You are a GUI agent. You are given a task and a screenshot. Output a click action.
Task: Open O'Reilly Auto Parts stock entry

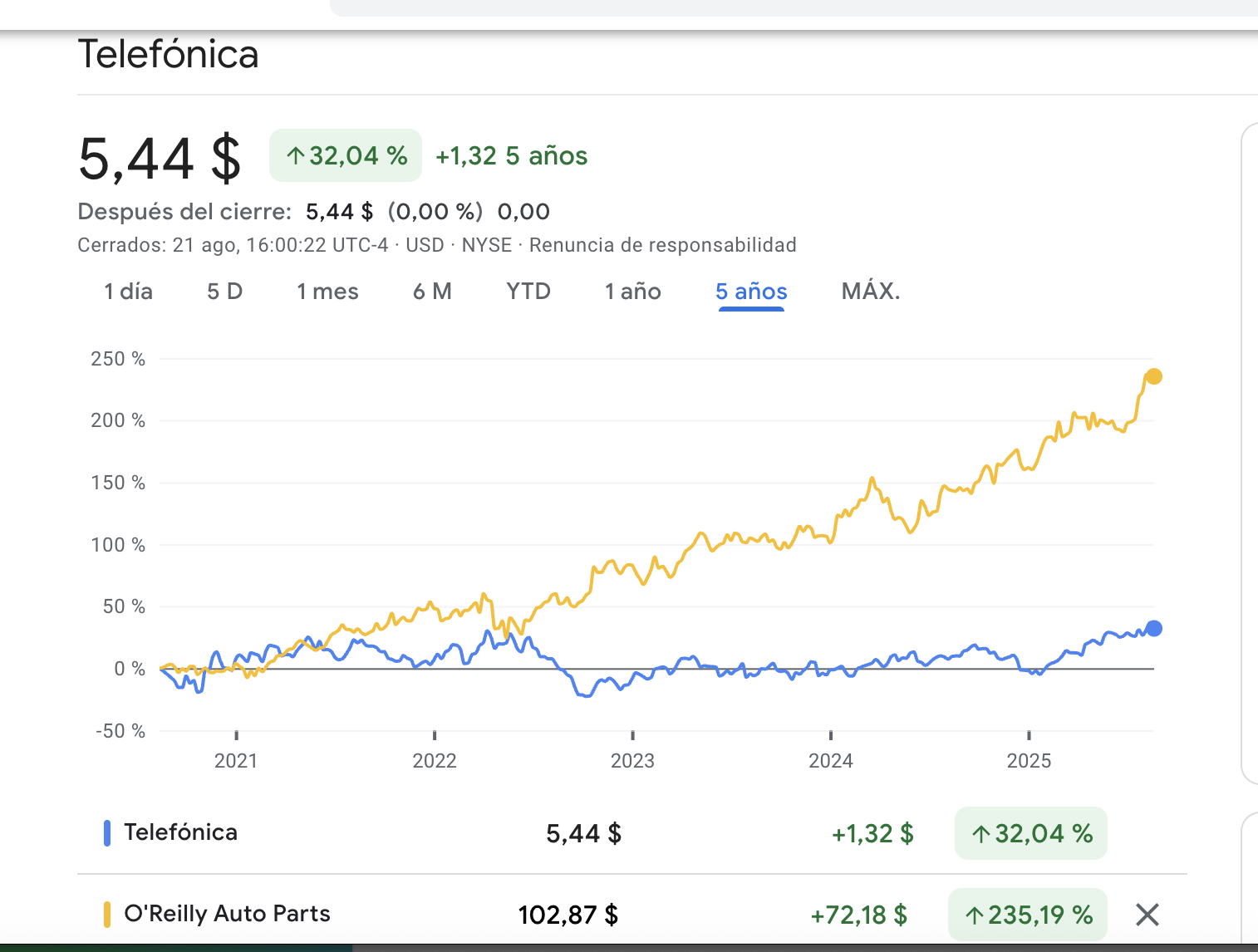(227, 914)
